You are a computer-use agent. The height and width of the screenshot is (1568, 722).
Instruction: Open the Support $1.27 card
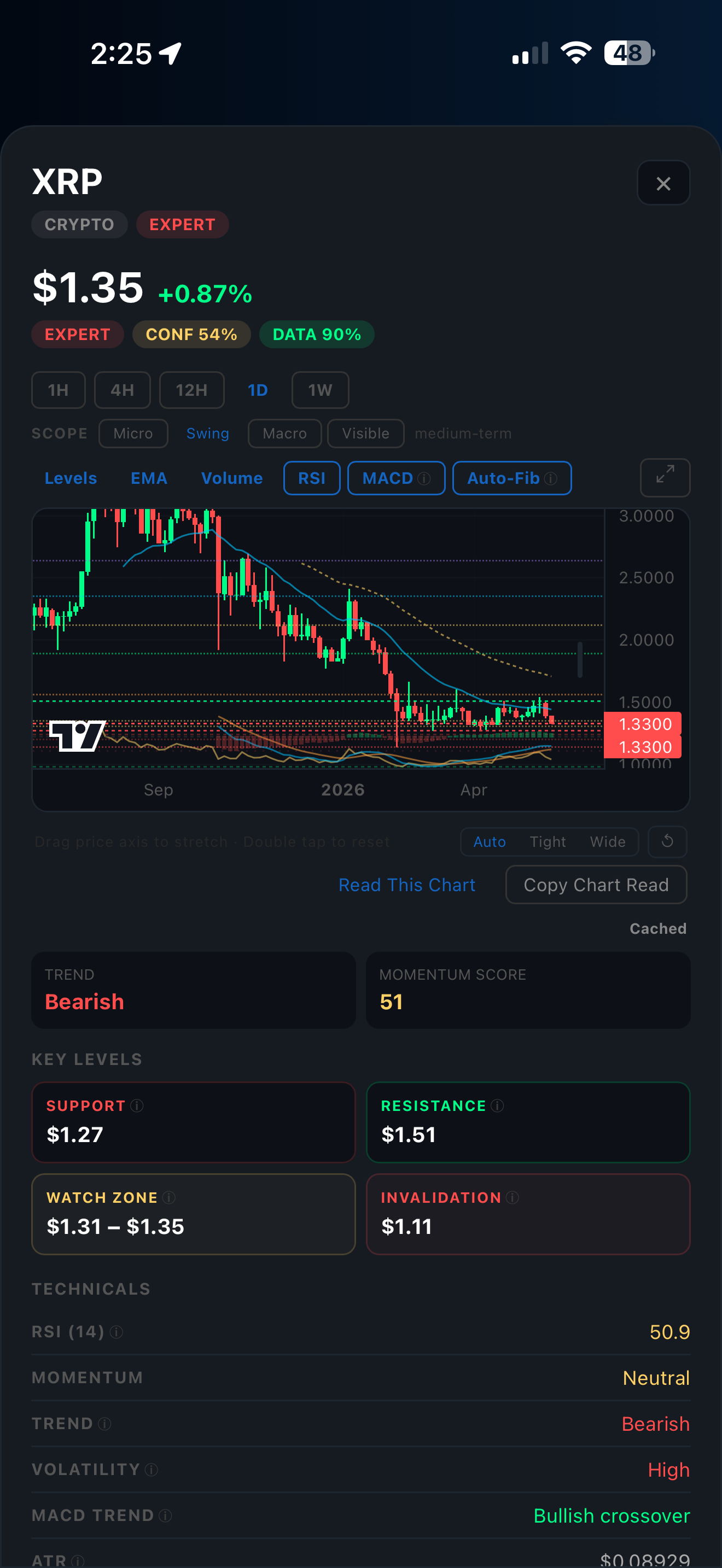[x=194, y=1122]
